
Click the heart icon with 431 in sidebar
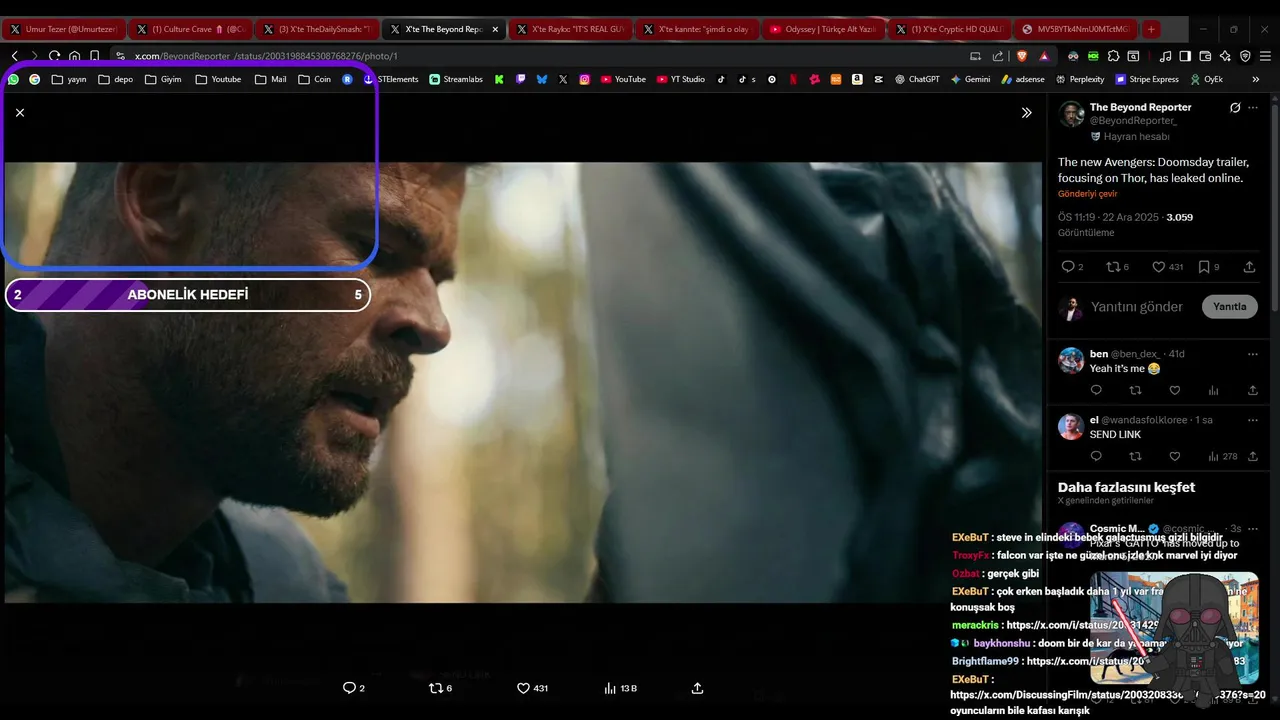1159,267
